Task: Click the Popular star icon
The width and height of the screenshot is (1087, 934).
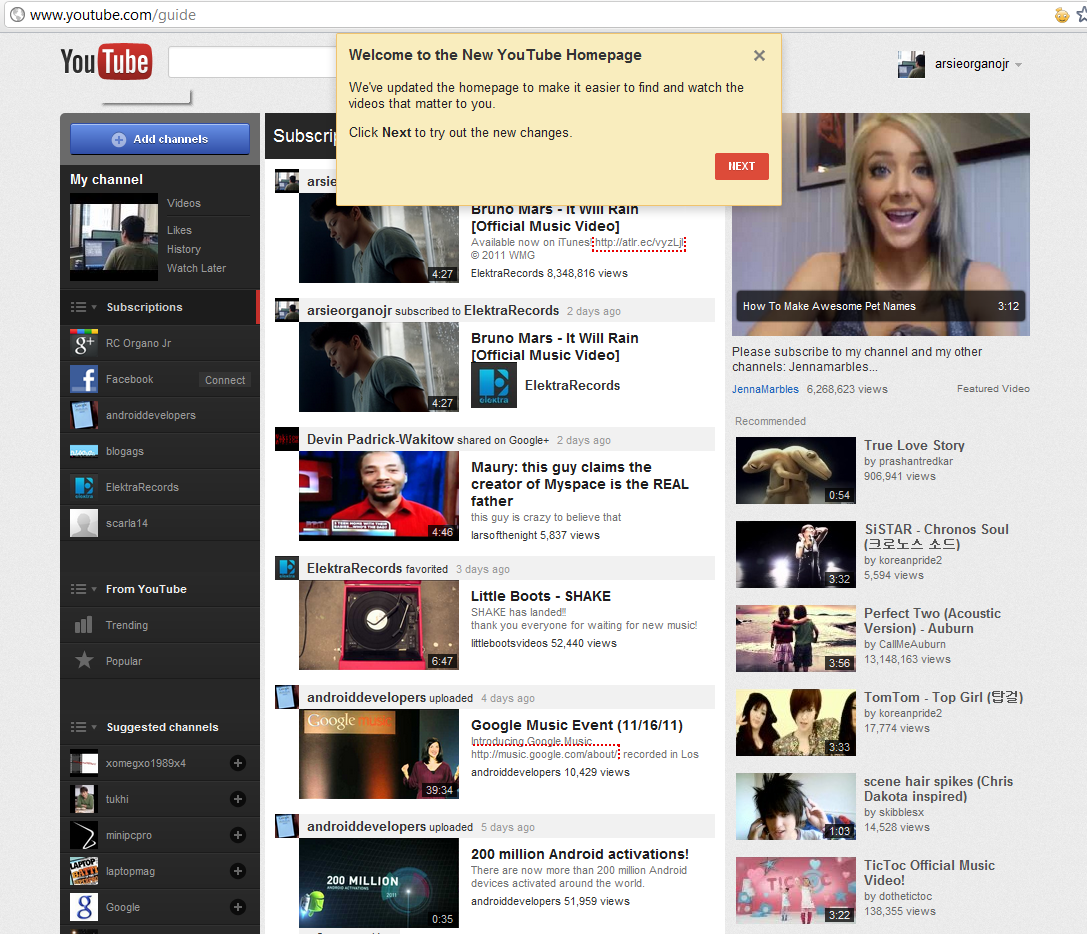Action: pyautogui.click(x=84, y=660)
